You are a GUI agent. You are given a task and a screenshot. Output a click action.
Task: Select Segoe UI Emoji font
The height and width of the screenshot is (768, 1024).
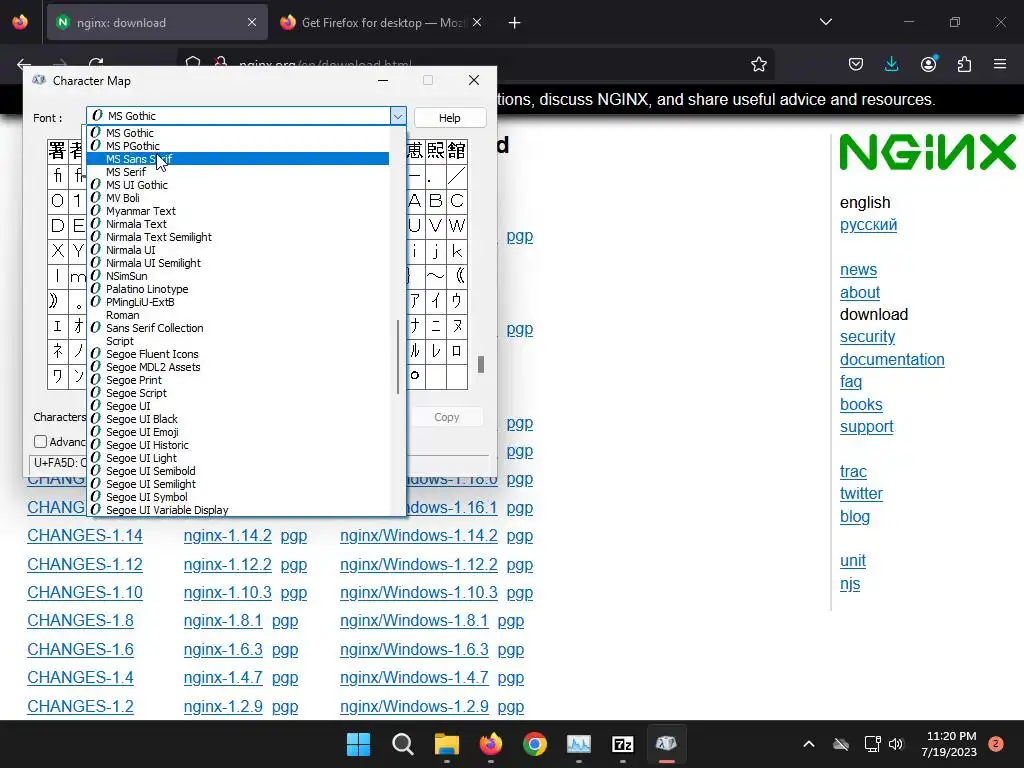click(238, 432)
